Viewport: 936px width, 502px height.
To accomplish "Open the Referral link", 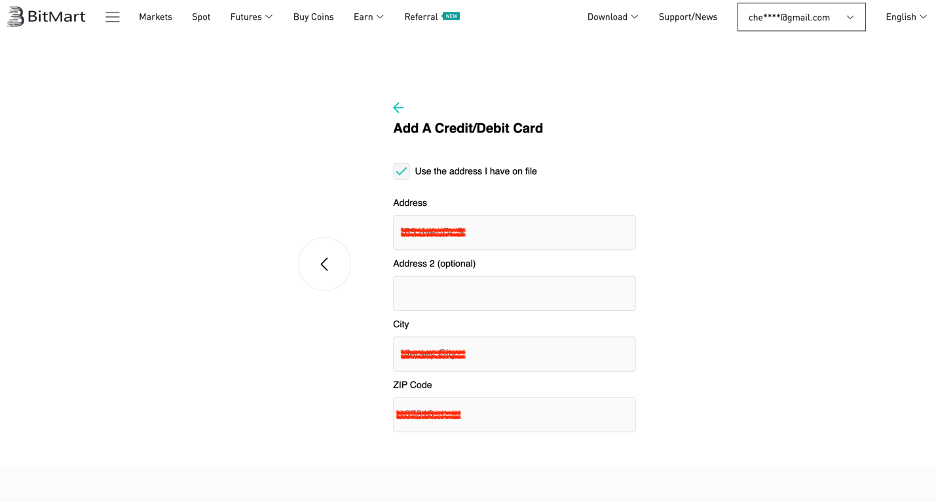I will pyautogui.click(x=421, y=17).
